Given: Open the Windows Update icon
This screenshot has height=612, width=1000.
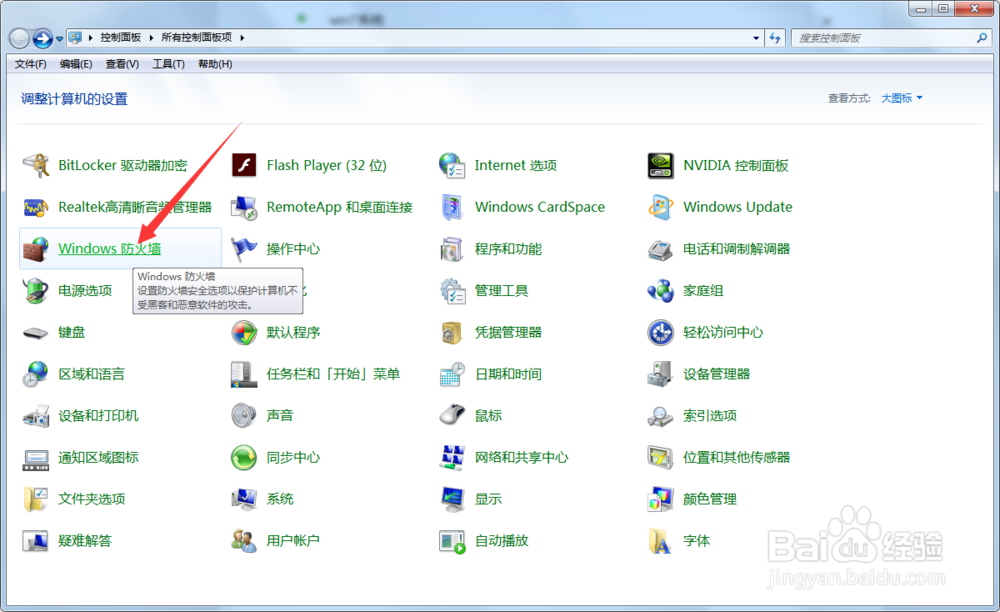Looking at the screenshot, I should point(660,207).
